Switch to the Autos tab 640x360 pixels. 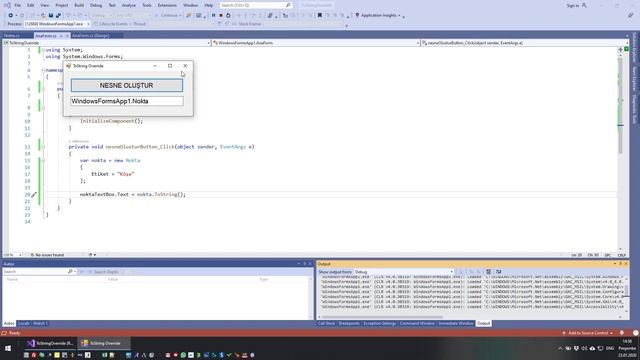coord(9,323)
